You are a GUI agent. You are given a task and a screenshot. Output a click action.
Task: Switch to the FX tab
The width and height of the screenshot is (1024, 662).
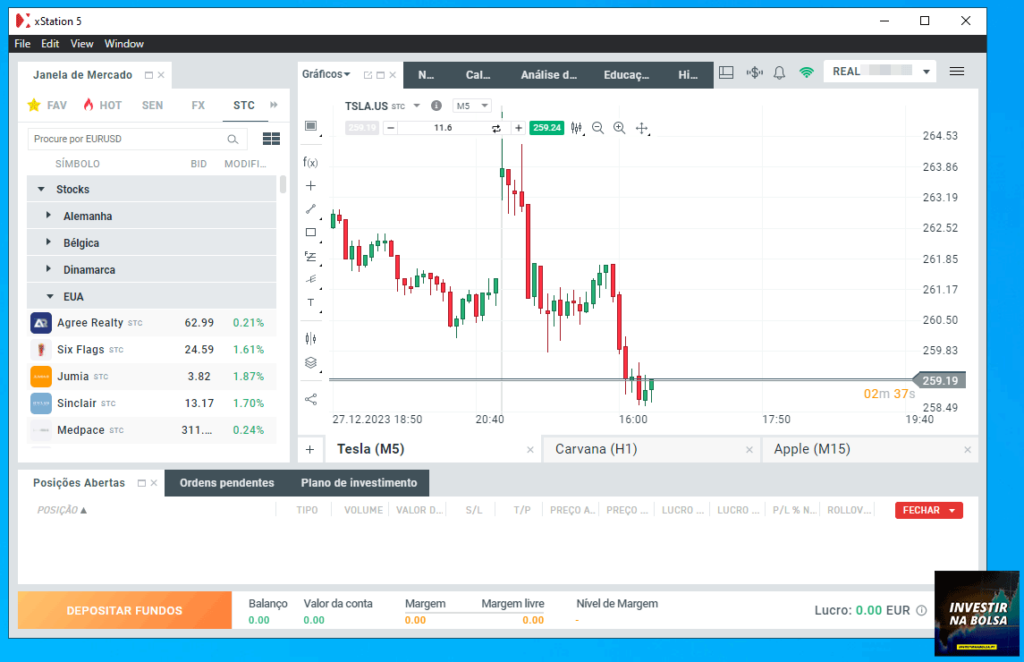(x=198, y=105)
